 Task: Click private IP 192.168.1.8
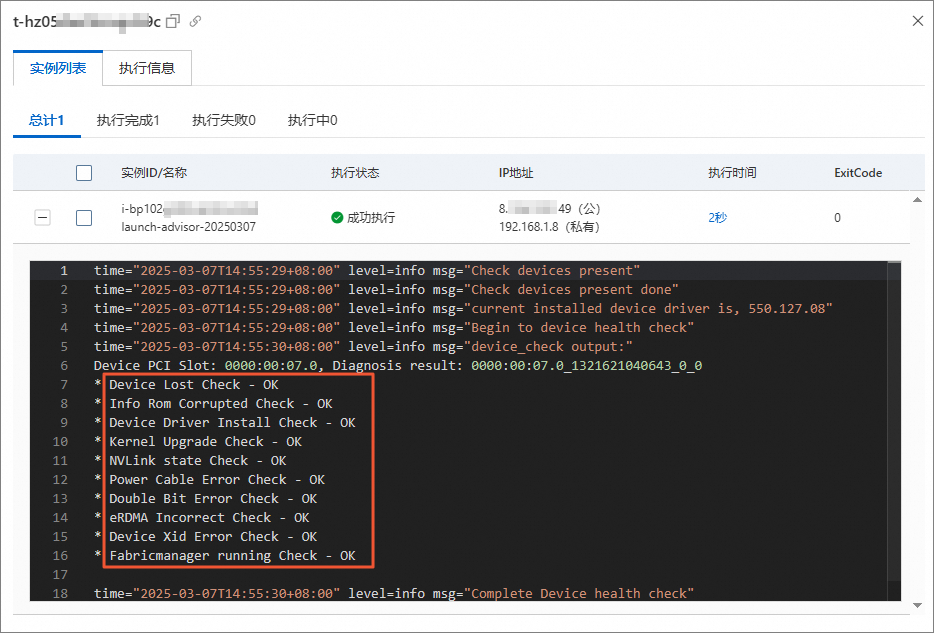[x=529, y=227]
